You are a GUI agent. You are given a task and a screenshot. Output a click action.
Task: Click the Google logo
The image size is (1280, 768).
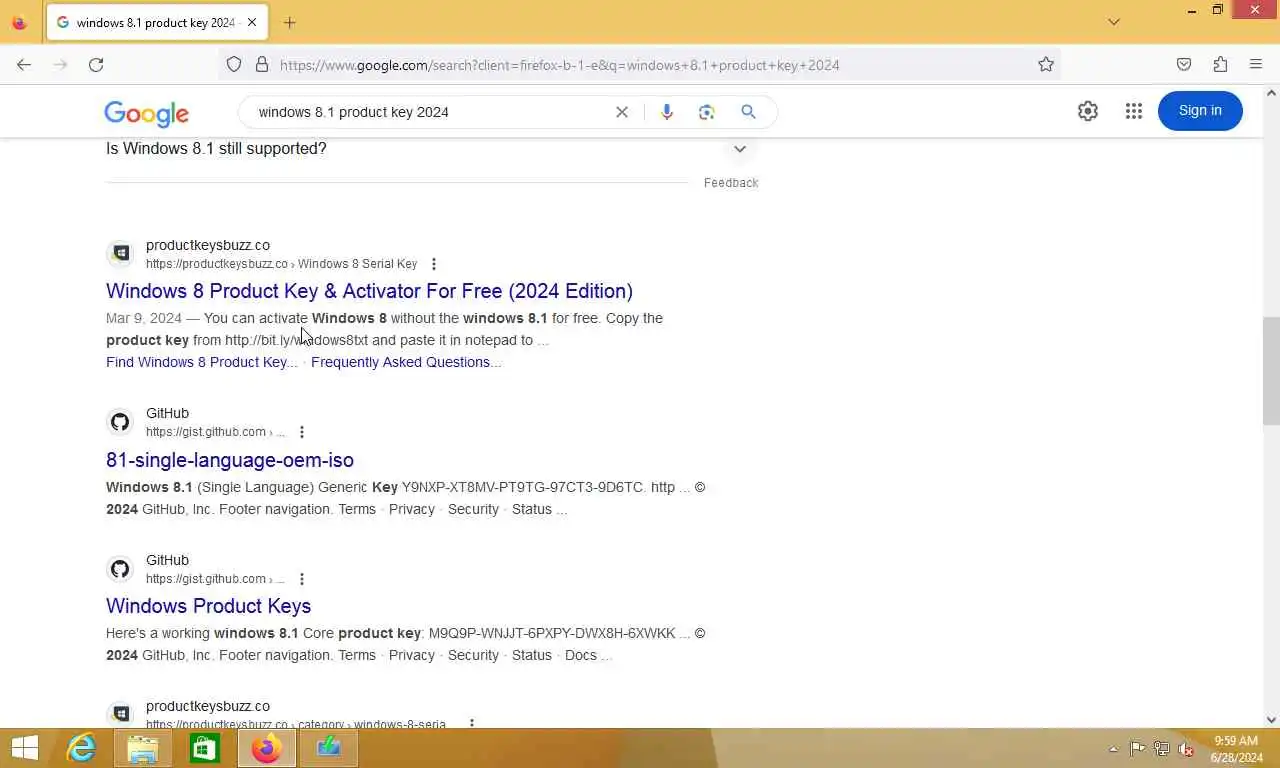(x=146, y=114)
